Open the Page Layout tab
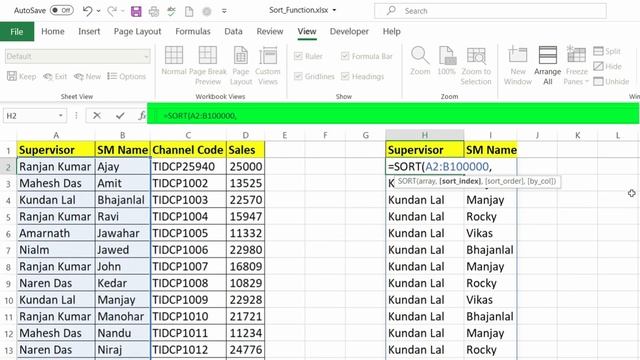 click(x=138, y=31)
